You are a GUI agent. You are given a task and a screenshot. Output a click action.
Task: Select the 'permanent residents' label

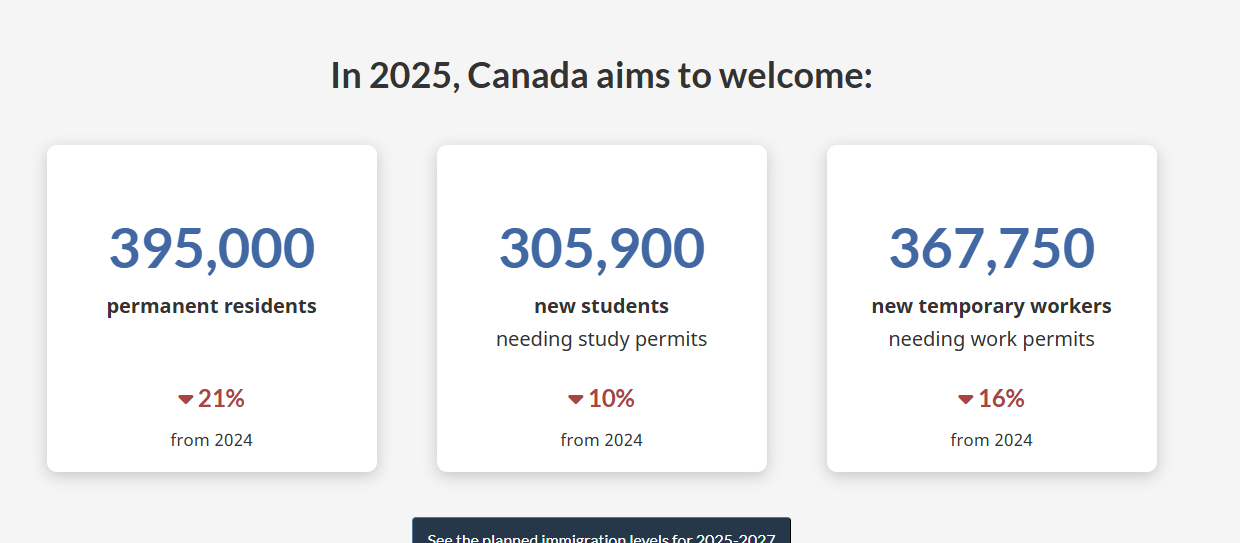click(x=212, y=306)
